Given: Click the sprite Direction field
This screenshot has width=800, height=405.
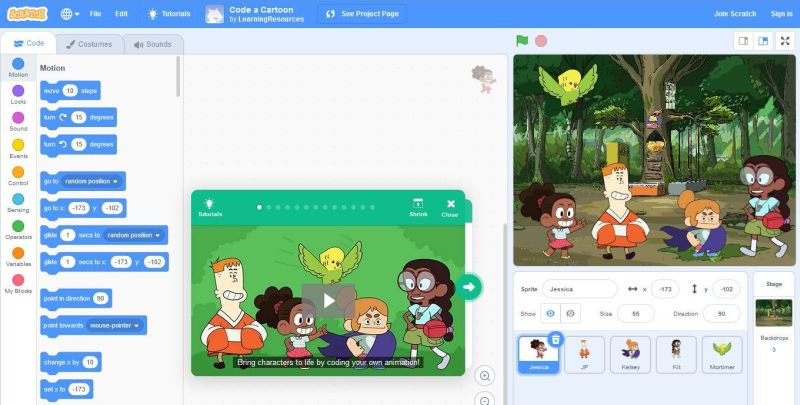Looking at the screenshot, I should click(x=721, y=314).
